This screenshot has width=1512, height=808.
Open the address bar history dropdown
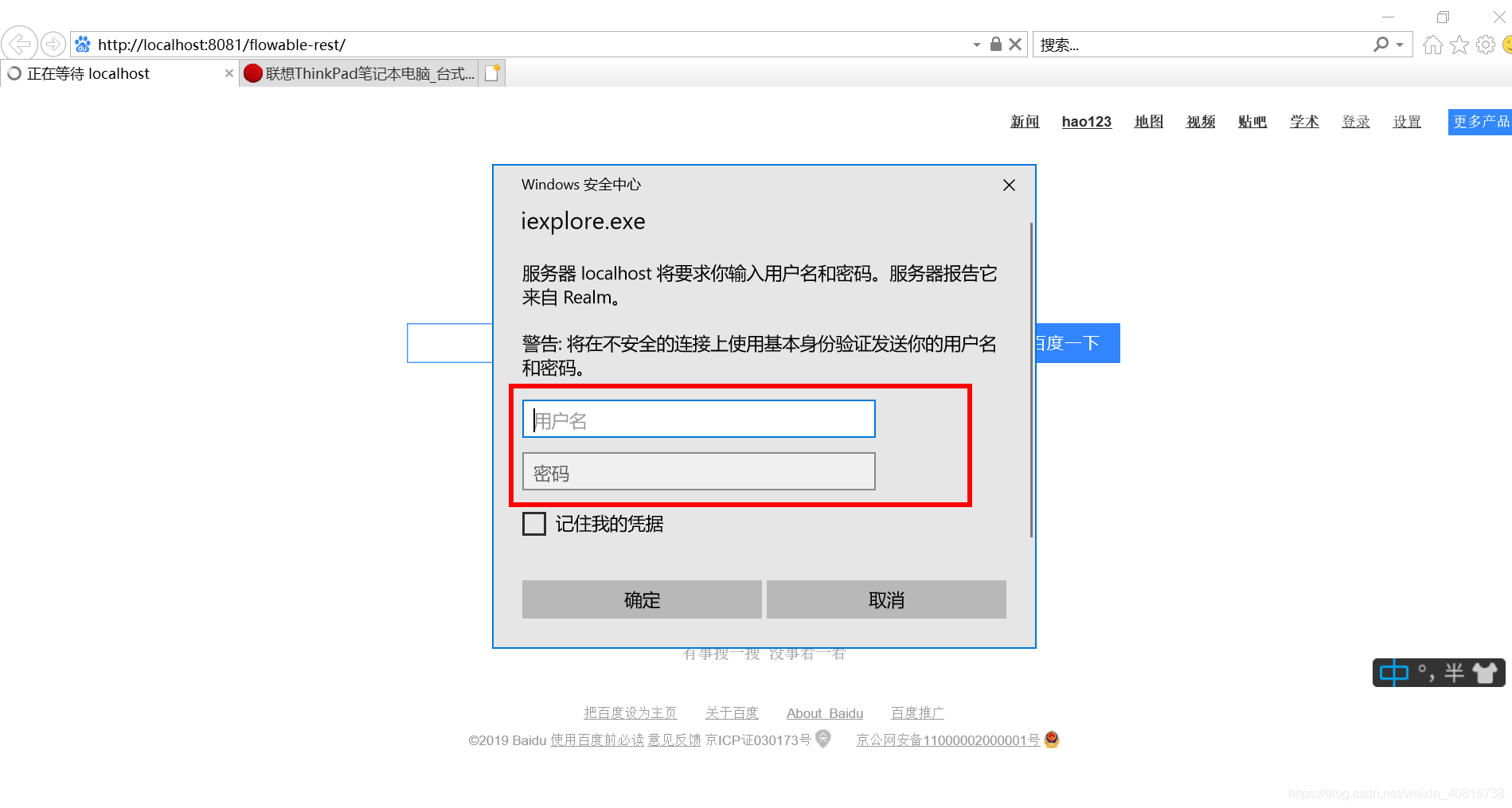(976, 44)
